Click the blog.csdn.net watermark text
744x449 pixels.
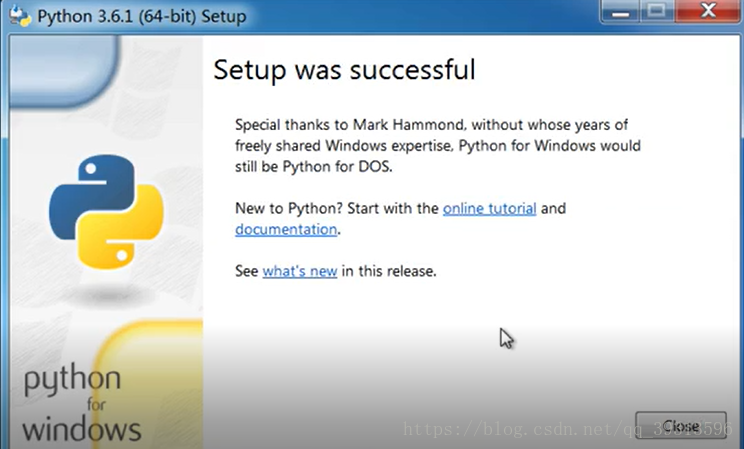click(x=568, y=430)
